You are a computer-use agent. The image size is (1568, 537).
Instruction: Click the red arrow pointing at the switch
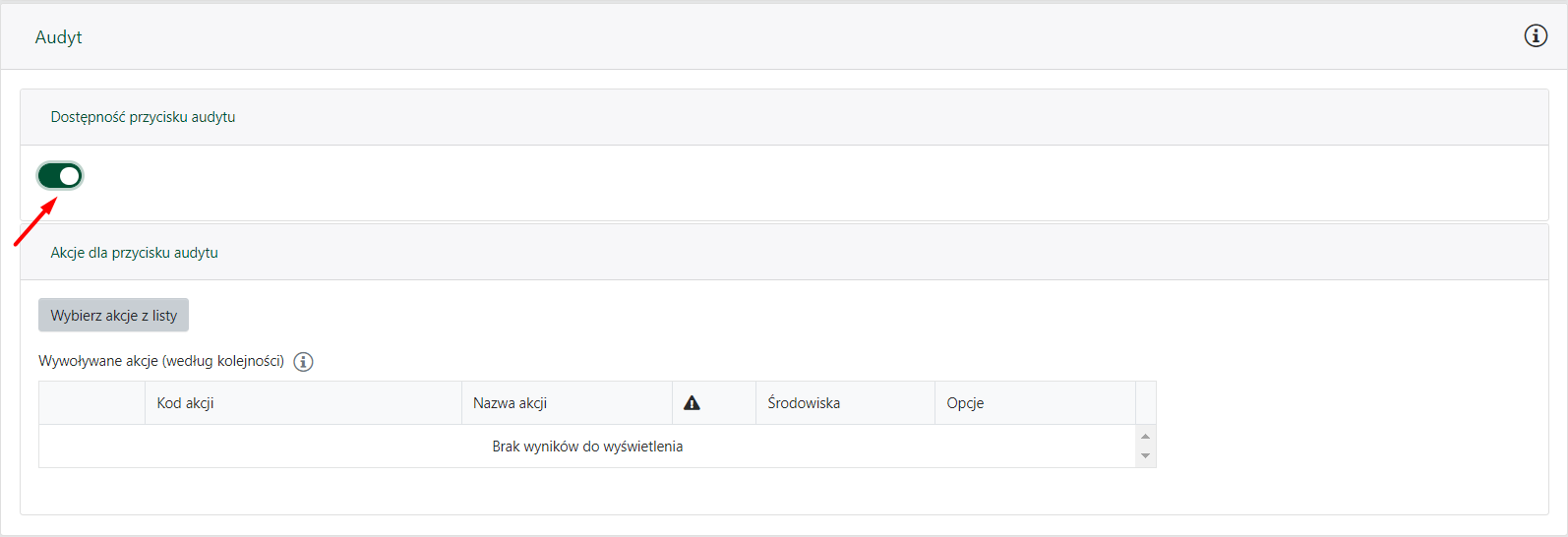click(x=34, y=222)
